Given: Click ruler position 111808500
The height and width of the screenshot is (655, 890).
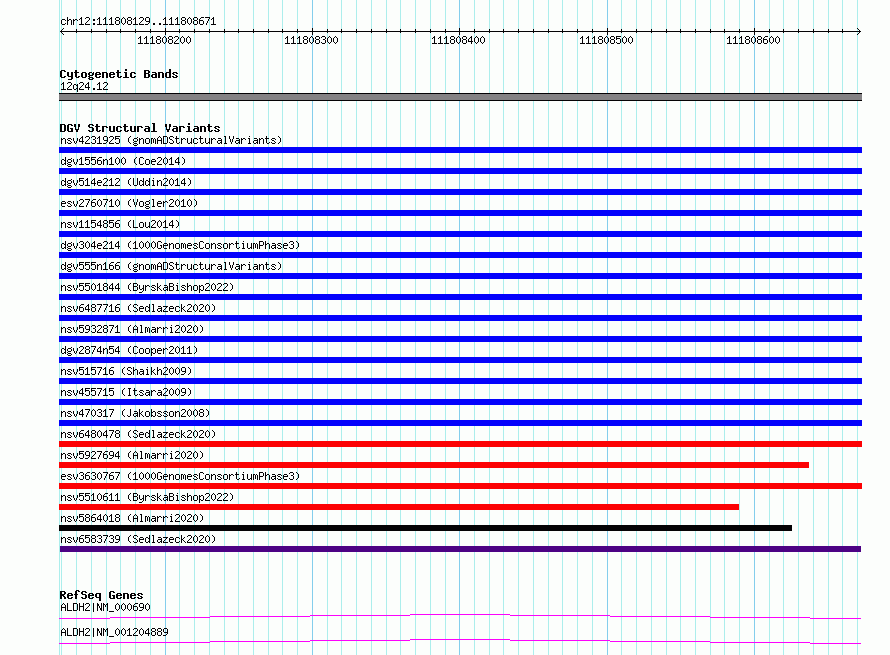Looking at the screenshot, I should (606, 40).
